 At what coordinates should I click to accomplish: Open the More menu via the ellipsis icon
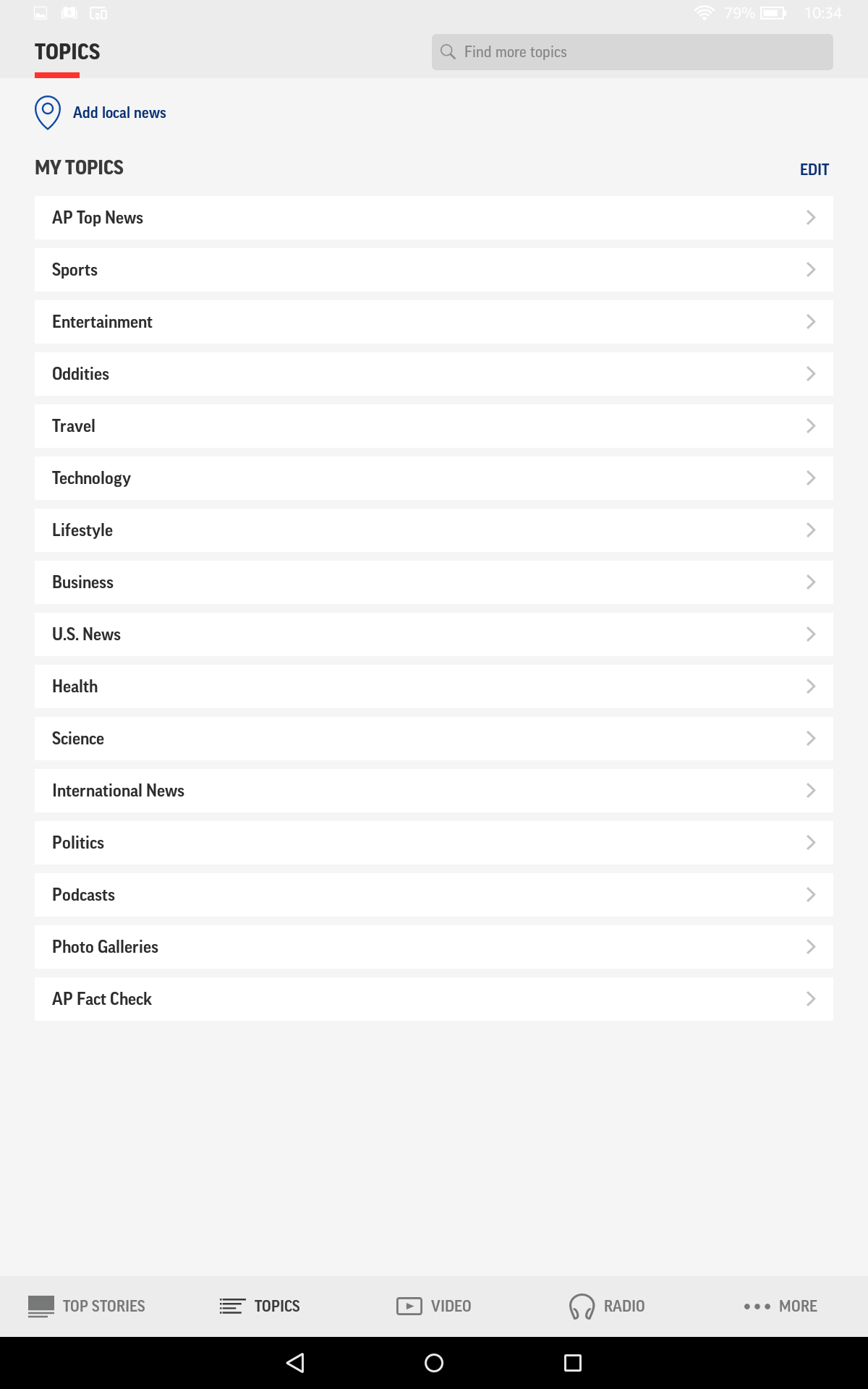755,1306
